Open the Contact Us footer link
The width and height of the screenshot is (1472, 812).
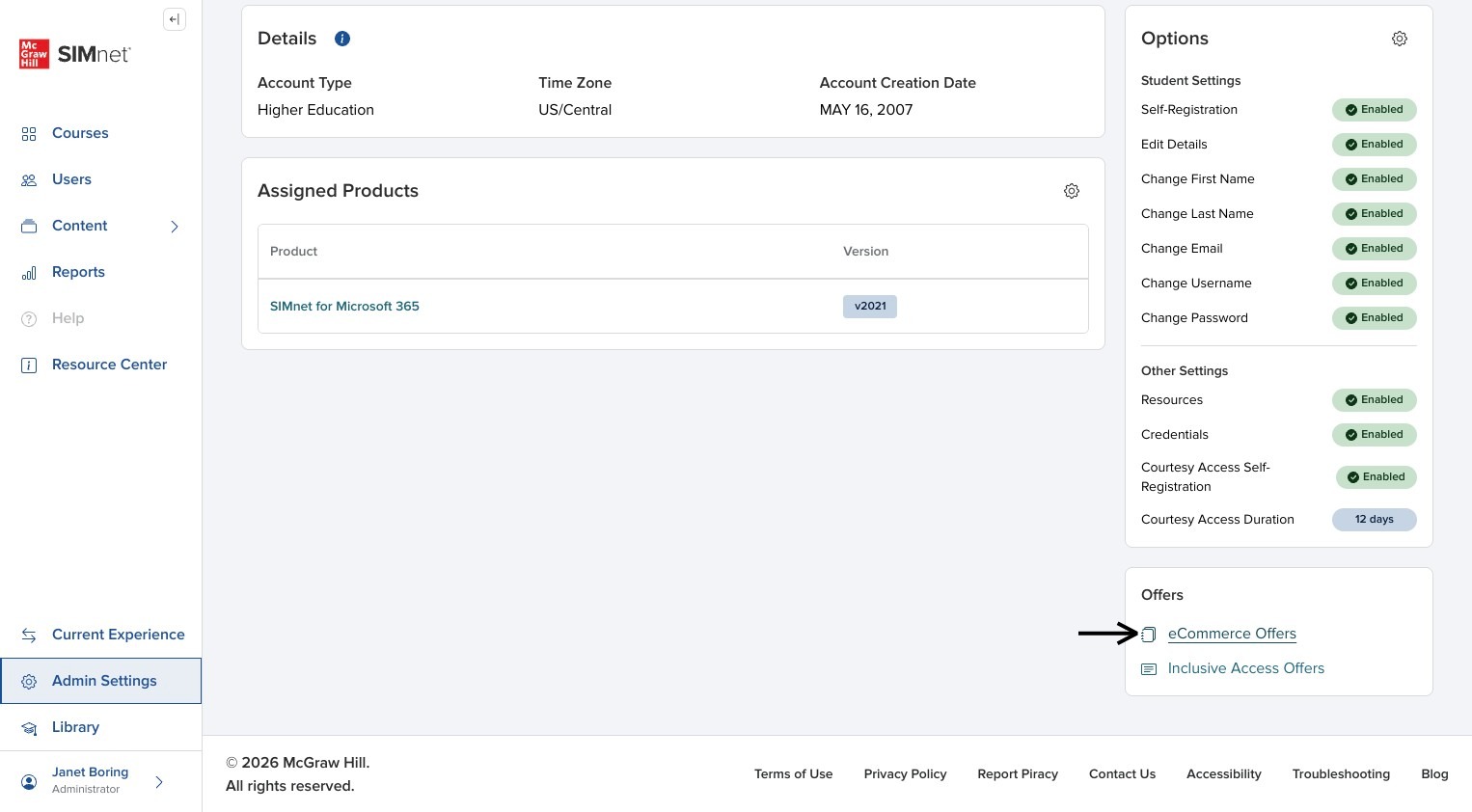pos(1122,774)
